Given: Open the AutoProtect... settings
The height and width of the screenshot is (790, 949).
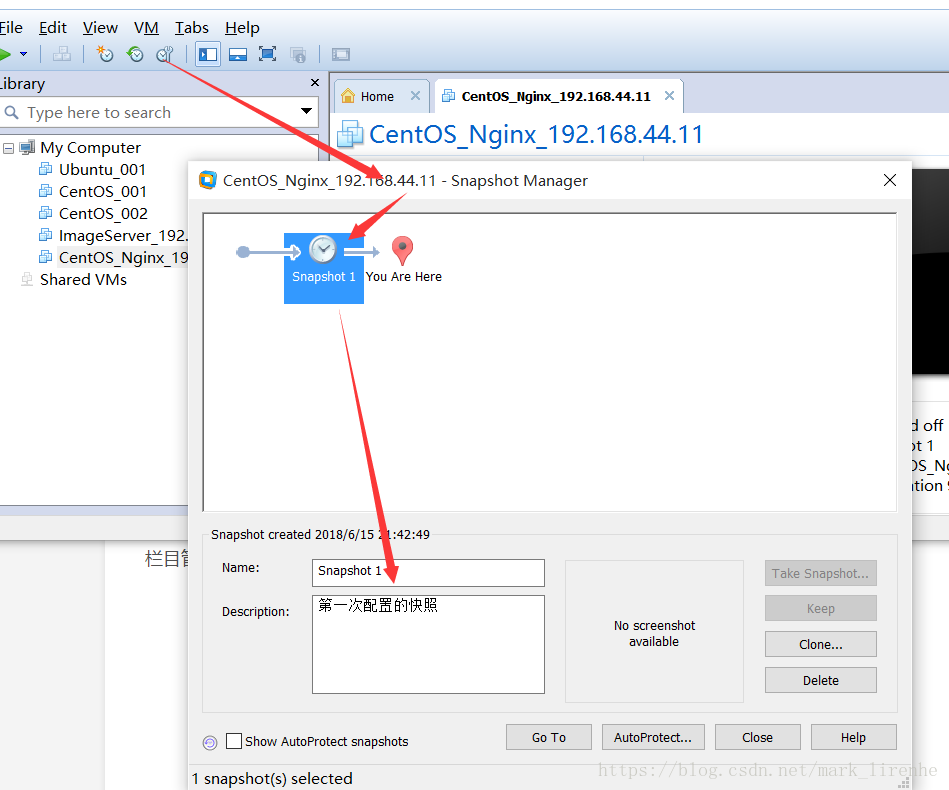Looking at the screenshot, I should (652, 737).
